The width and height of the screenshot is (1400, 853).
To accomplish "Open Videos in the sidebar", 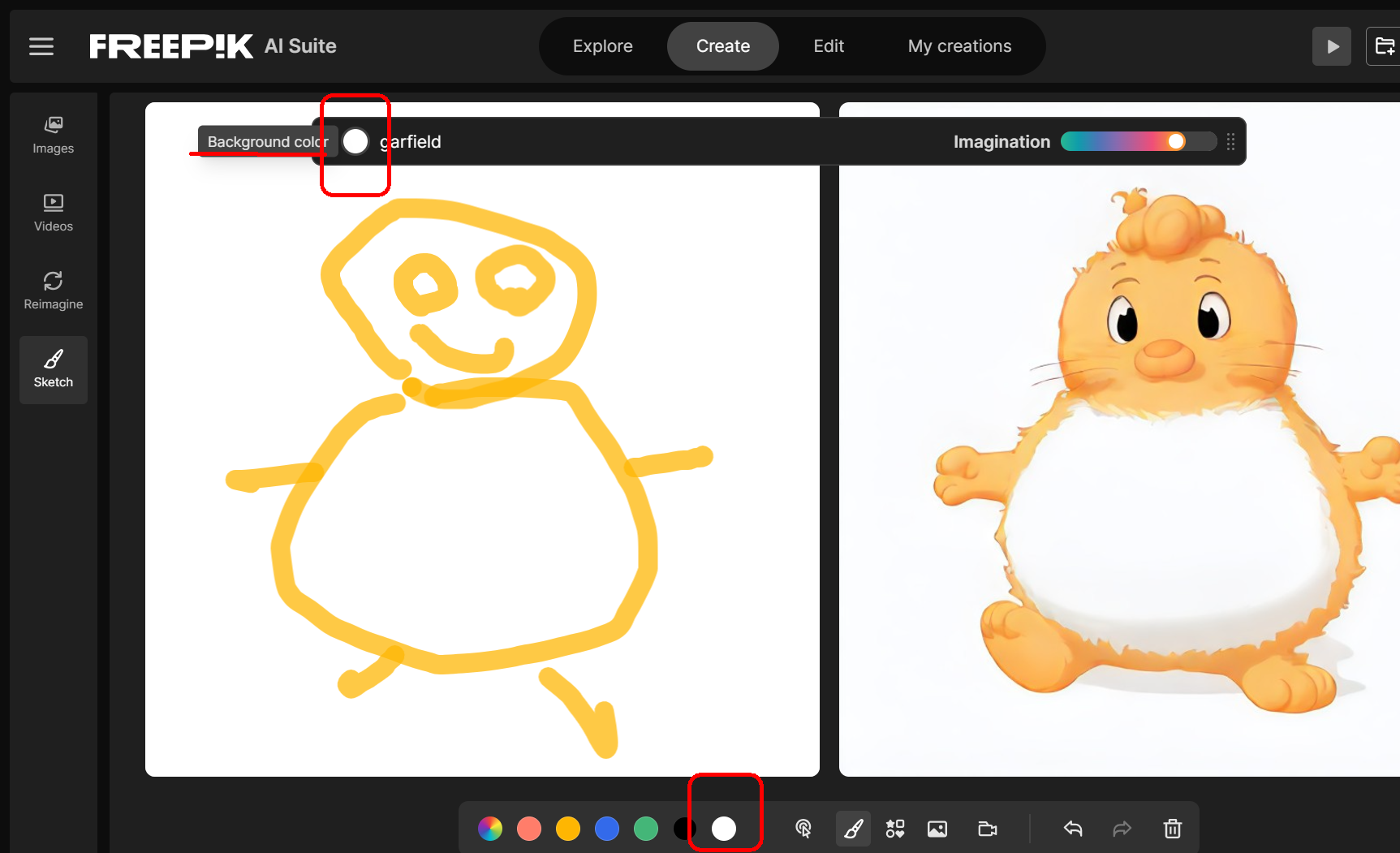I will tap(54, 213).
